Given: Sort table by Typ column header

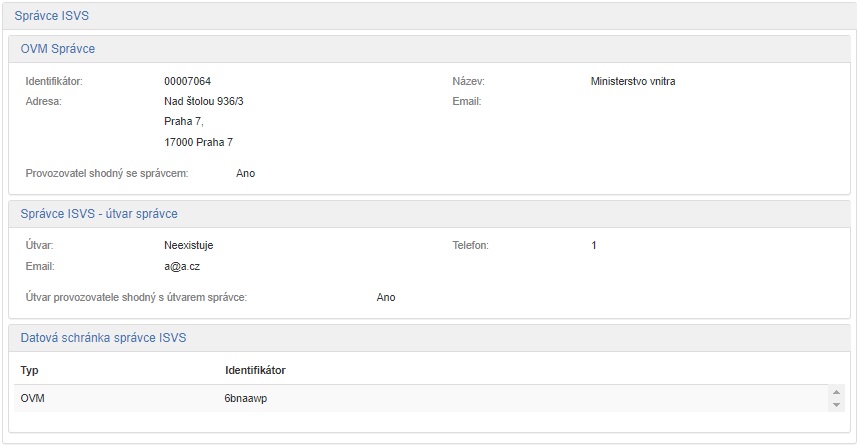Looking at the screenshot, I should tap(30, 370).
